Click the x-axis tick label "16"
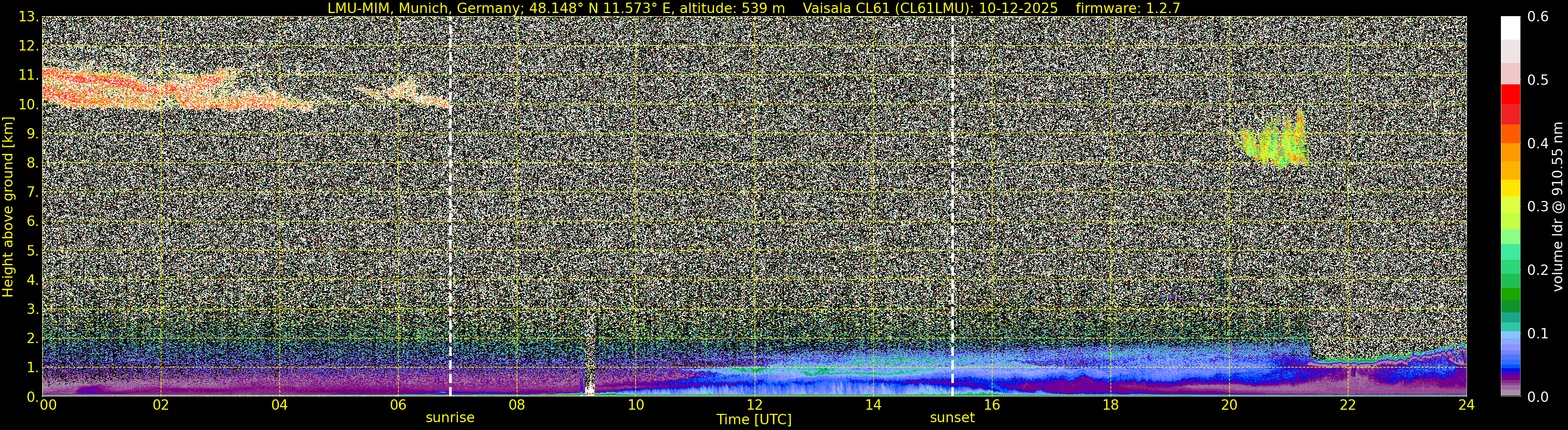 [991, 405]
